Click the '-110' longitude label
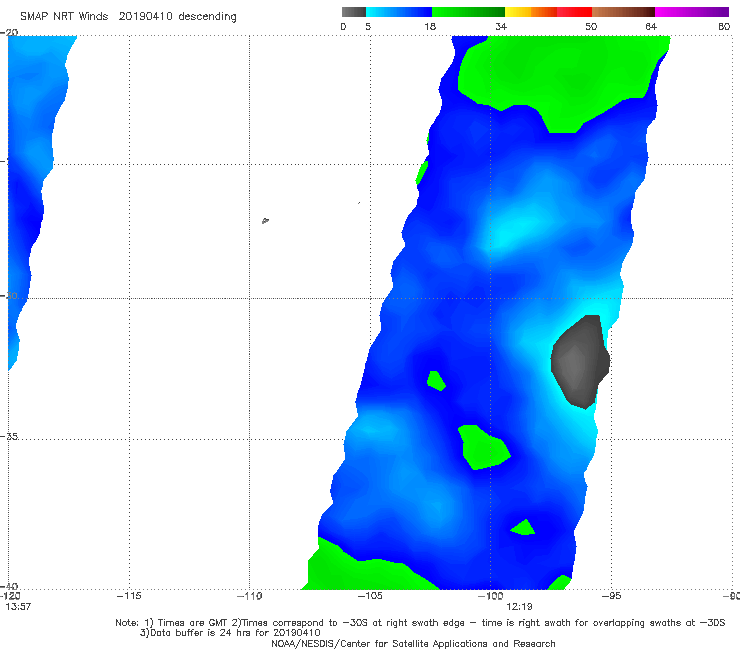The width and height of the screenshot is (740, 650). [x=249, y=596]
